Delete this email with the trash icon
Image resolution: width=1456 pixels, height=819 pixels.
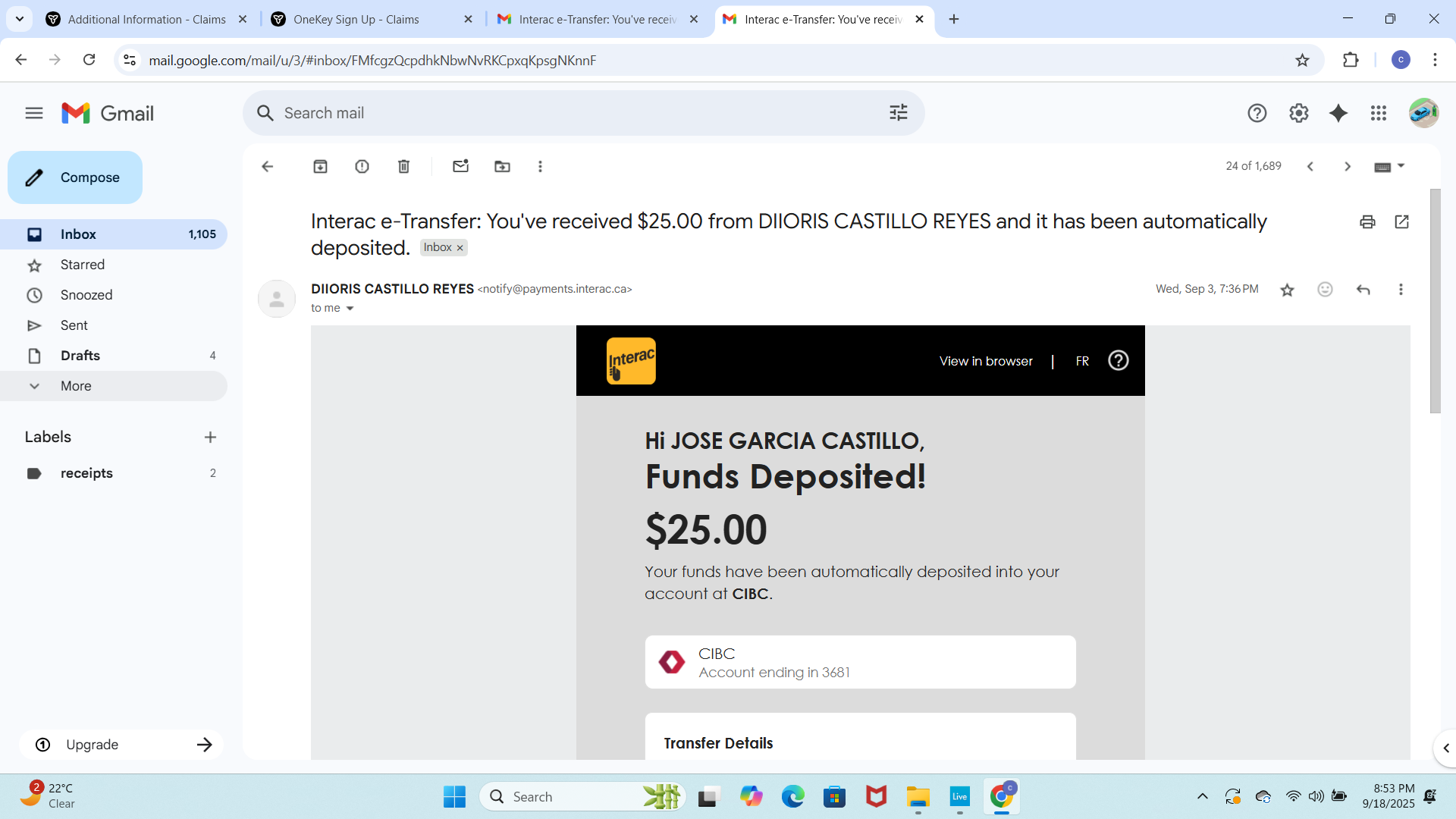coord(403,166)
